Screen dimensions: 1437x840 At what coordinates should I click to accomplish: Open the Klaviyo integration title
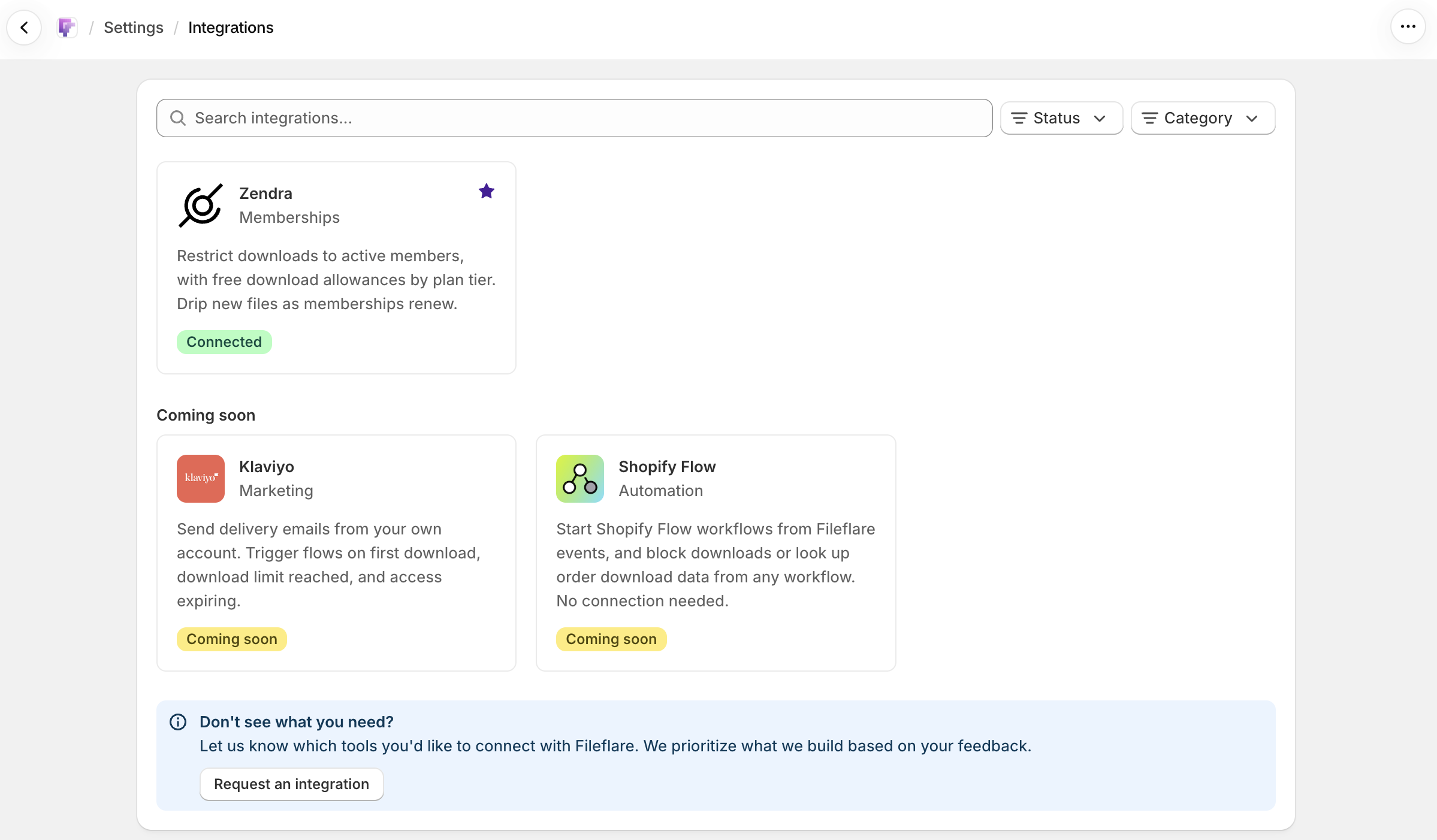[x=267, y=467]
